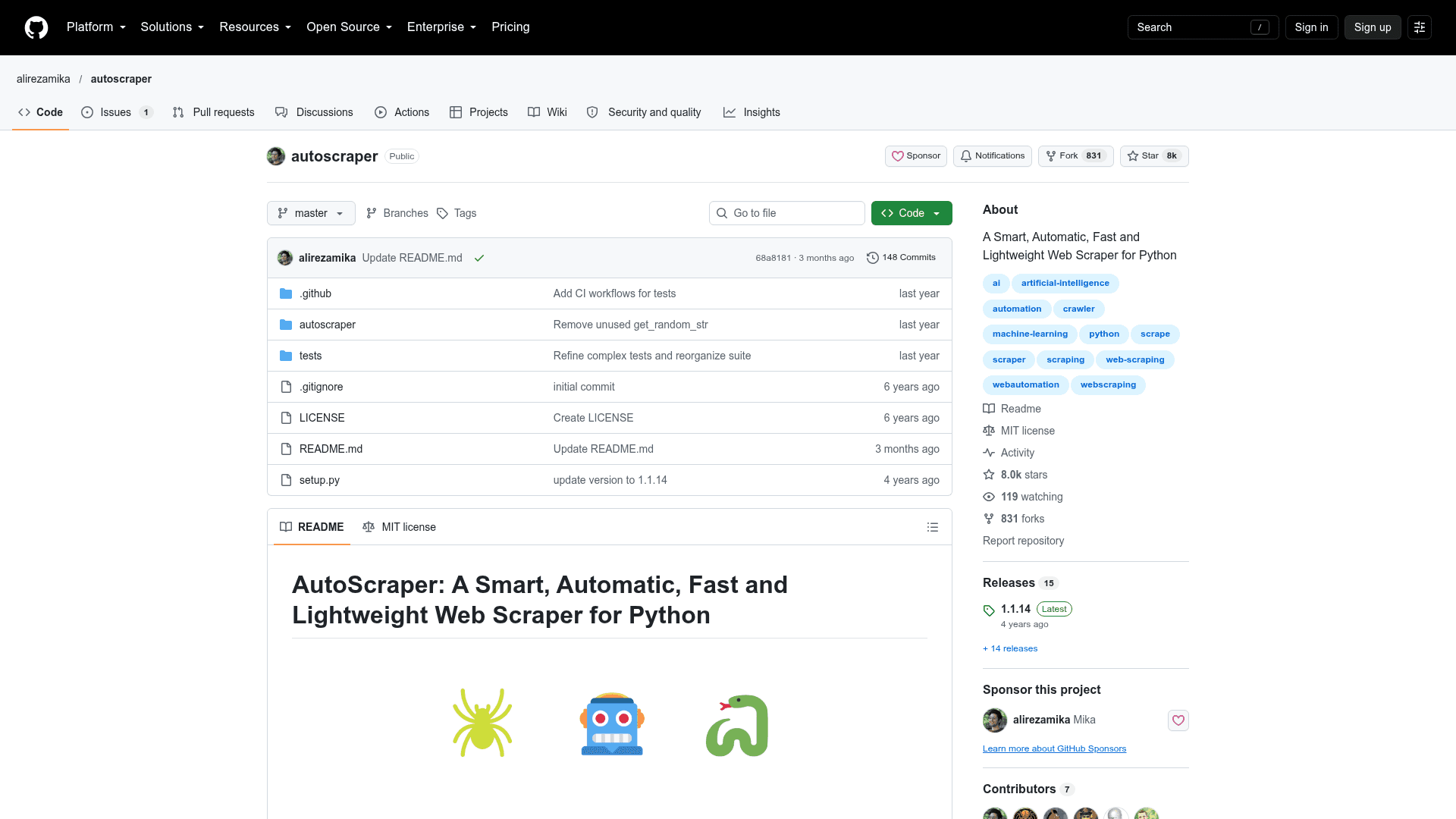Image resolution: width=1456 pixels, height=819 pixels.
Task: Click the Go to file input
Action: pyautogui.click(x=787, y=213)
